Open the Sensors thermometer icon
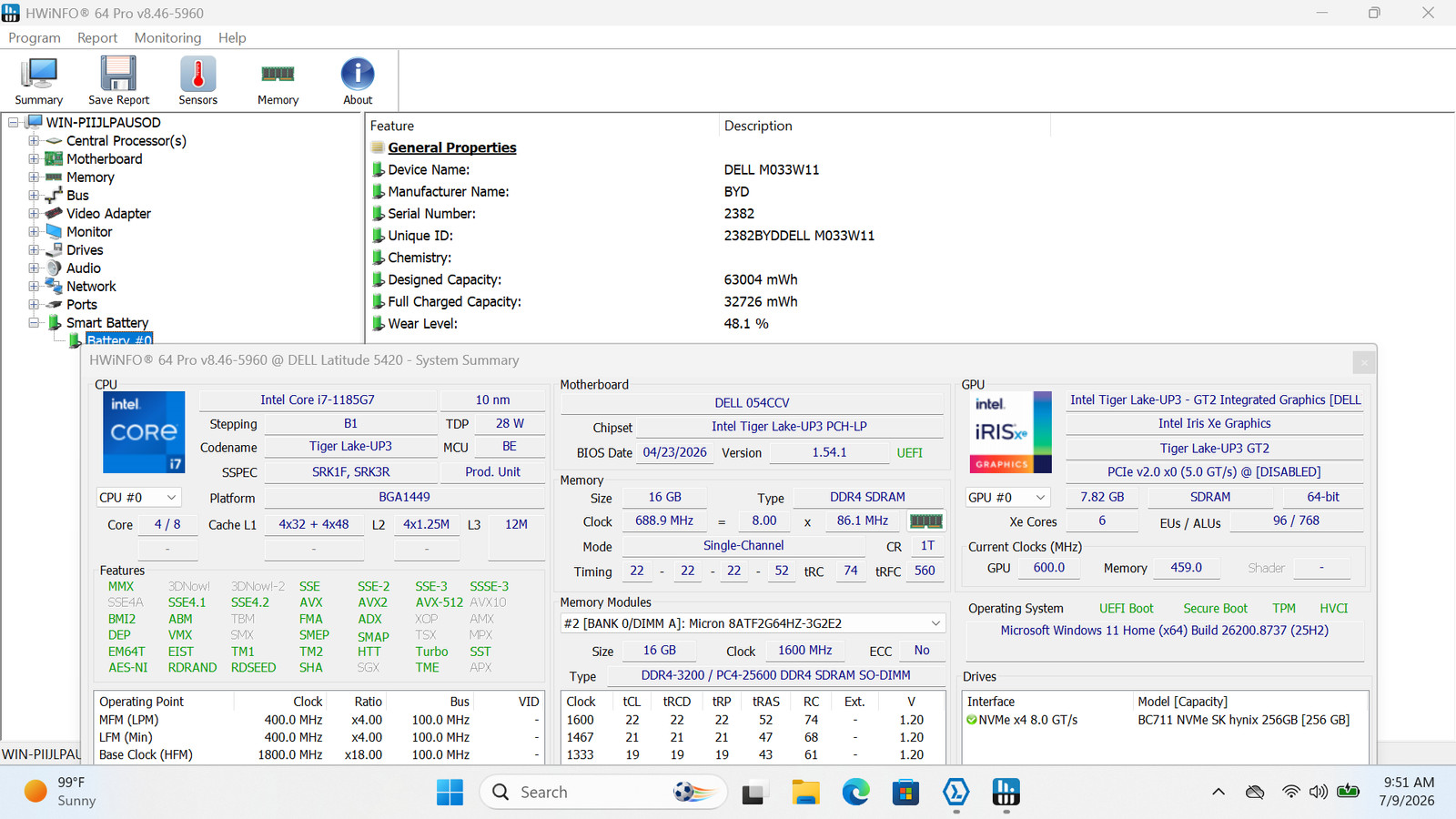The width and height of the screenshot is (1456, 819). click(197, 81)
